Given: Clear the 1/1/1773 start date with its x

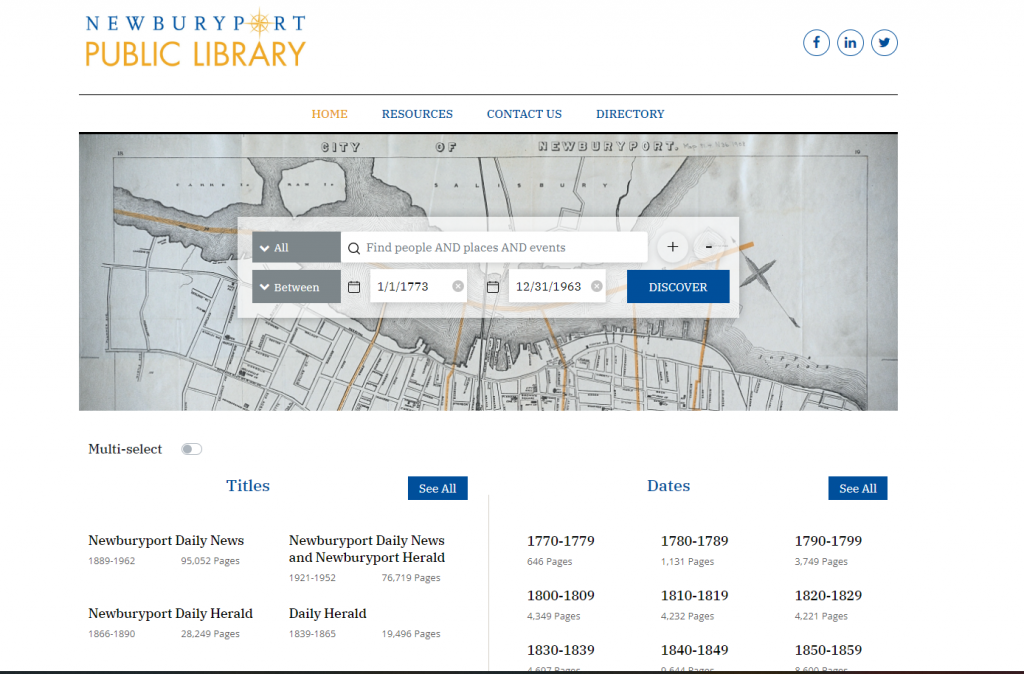Looking at the screenshot, I should coord(458,285).
